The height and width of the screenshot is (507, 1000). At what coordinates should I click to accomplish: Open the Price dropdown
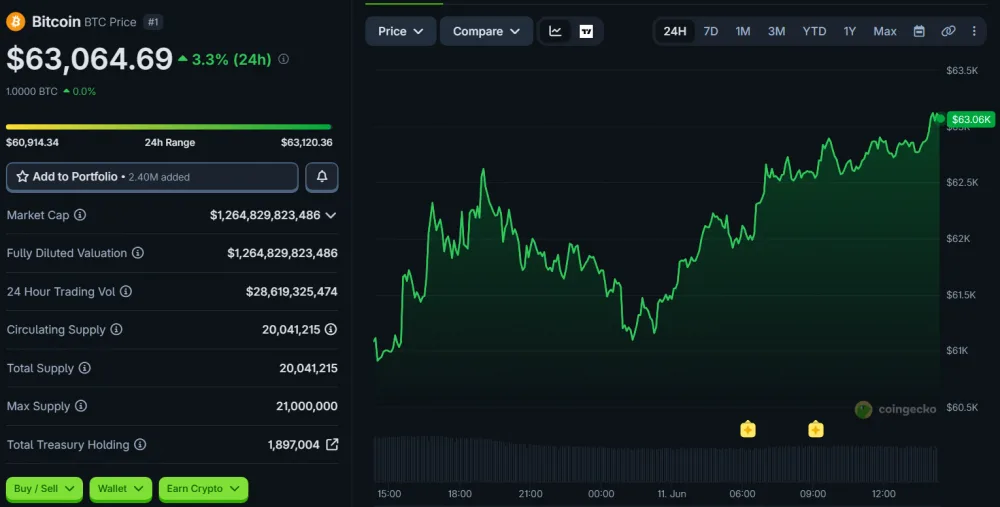coord(401,31)
